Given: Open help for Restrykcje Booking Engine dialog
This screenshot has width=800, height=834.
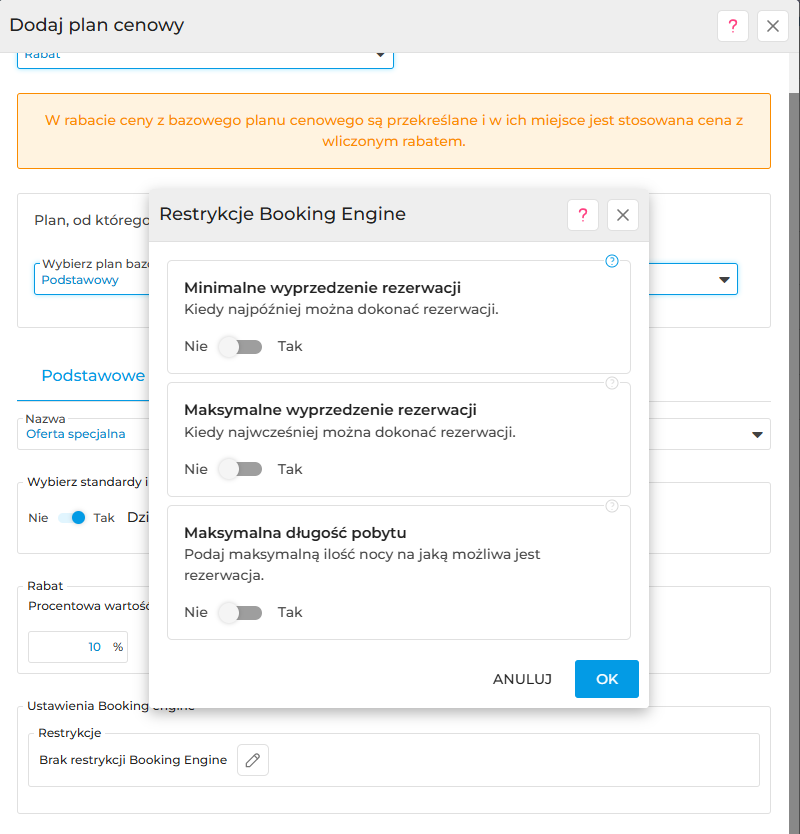Looking at the screenshot, I should pos(583,215).
